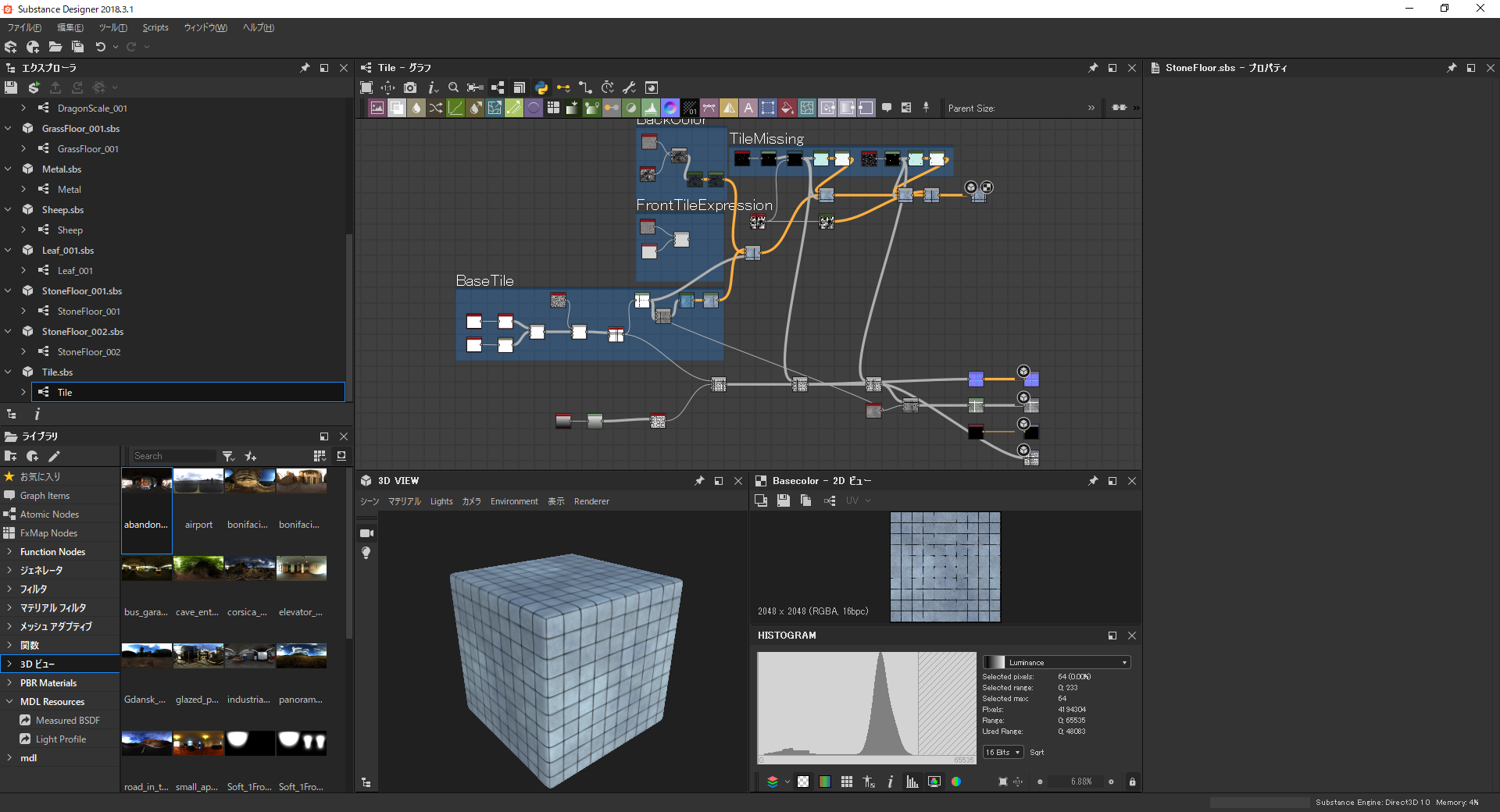Click the fit graph to view icon
1500x812 pixels.
click(366, 87)
